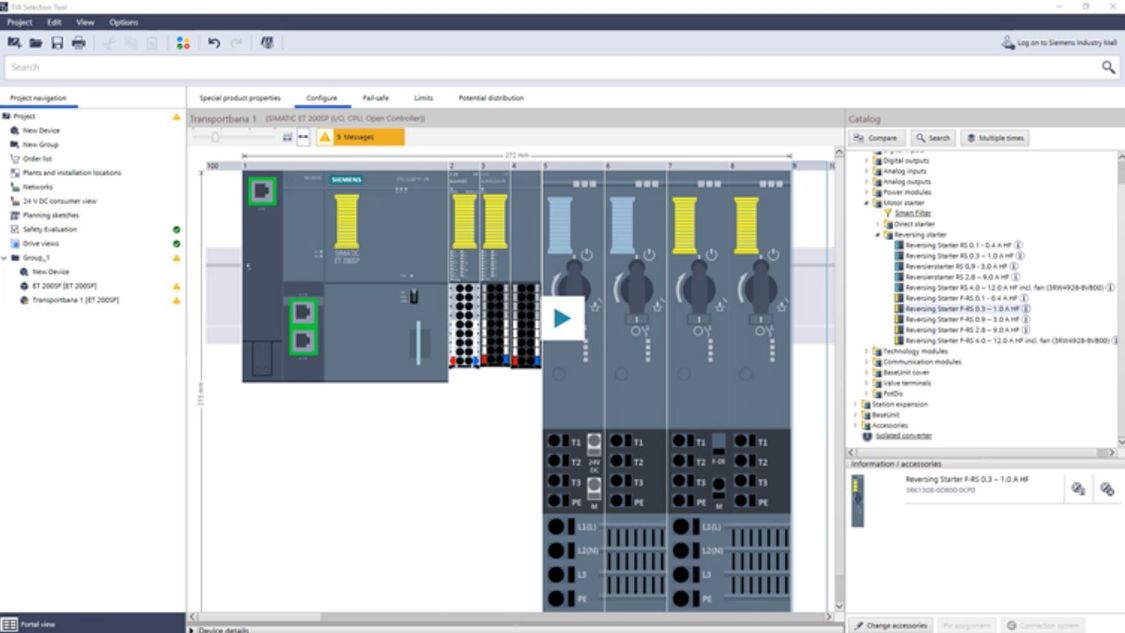Image resolution: width=1125 pixels, height=633 pixels.
Task: Switch to the Special product properties tab
Action: tap(240, 98)
